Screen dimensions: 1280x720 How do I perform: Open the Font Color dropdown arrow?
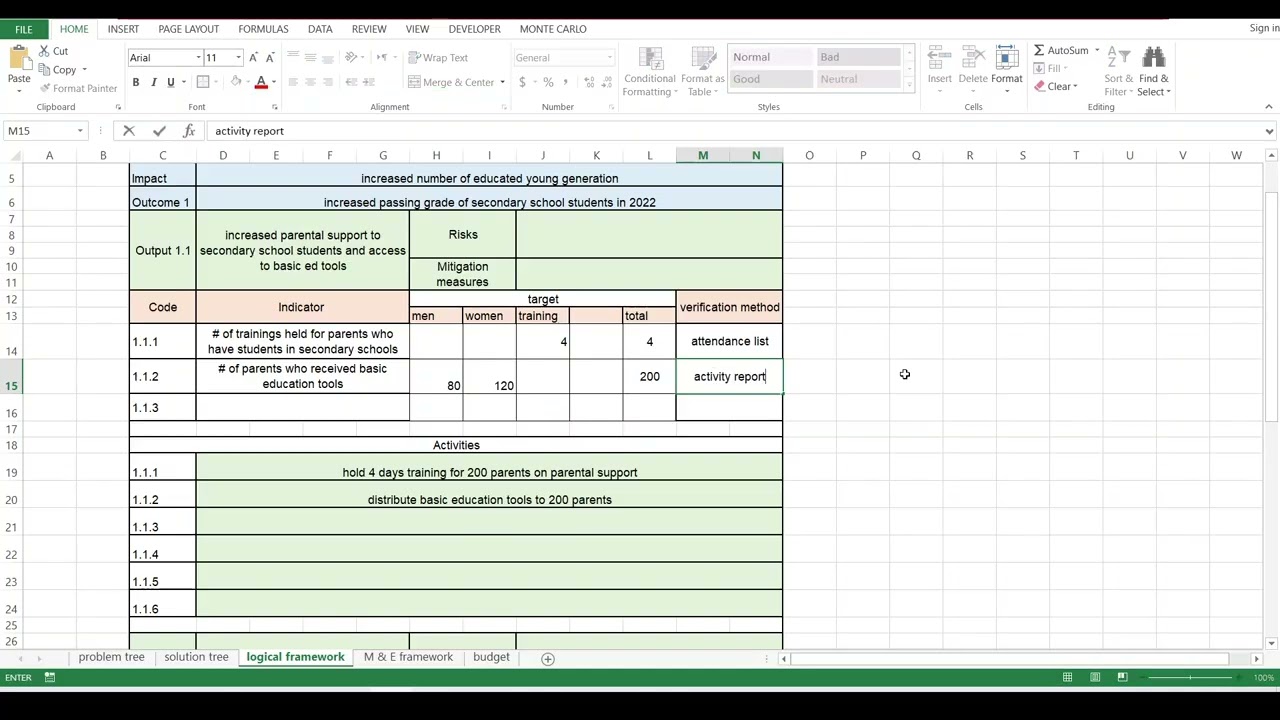[273, 82]
